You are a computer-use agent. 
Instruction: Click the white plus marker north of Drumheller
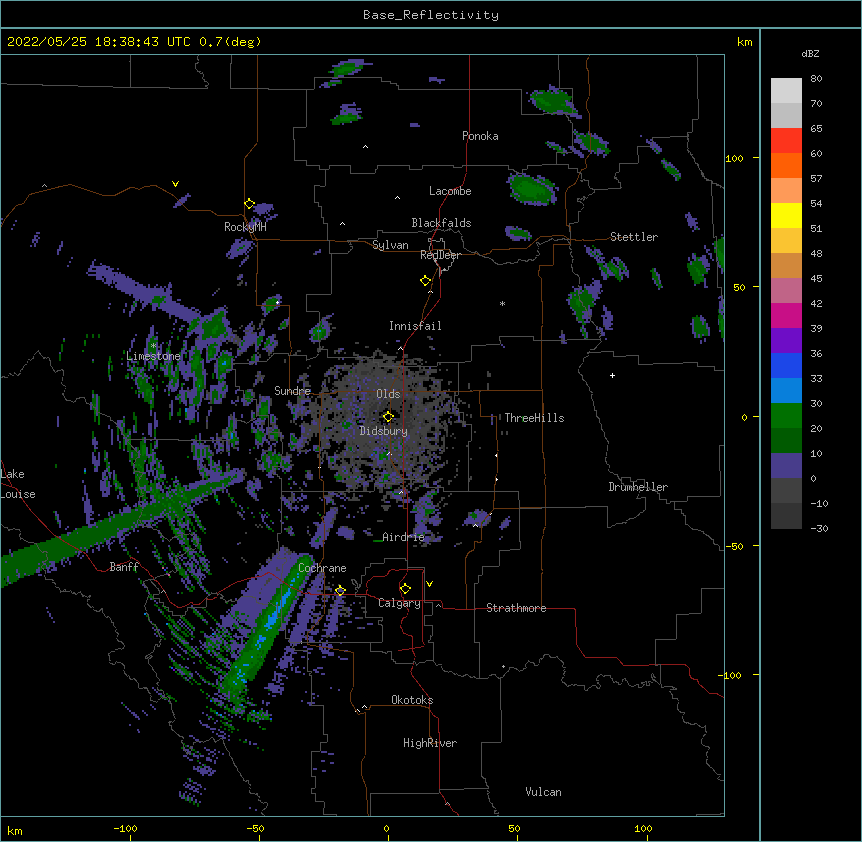(x=612, y=375)
